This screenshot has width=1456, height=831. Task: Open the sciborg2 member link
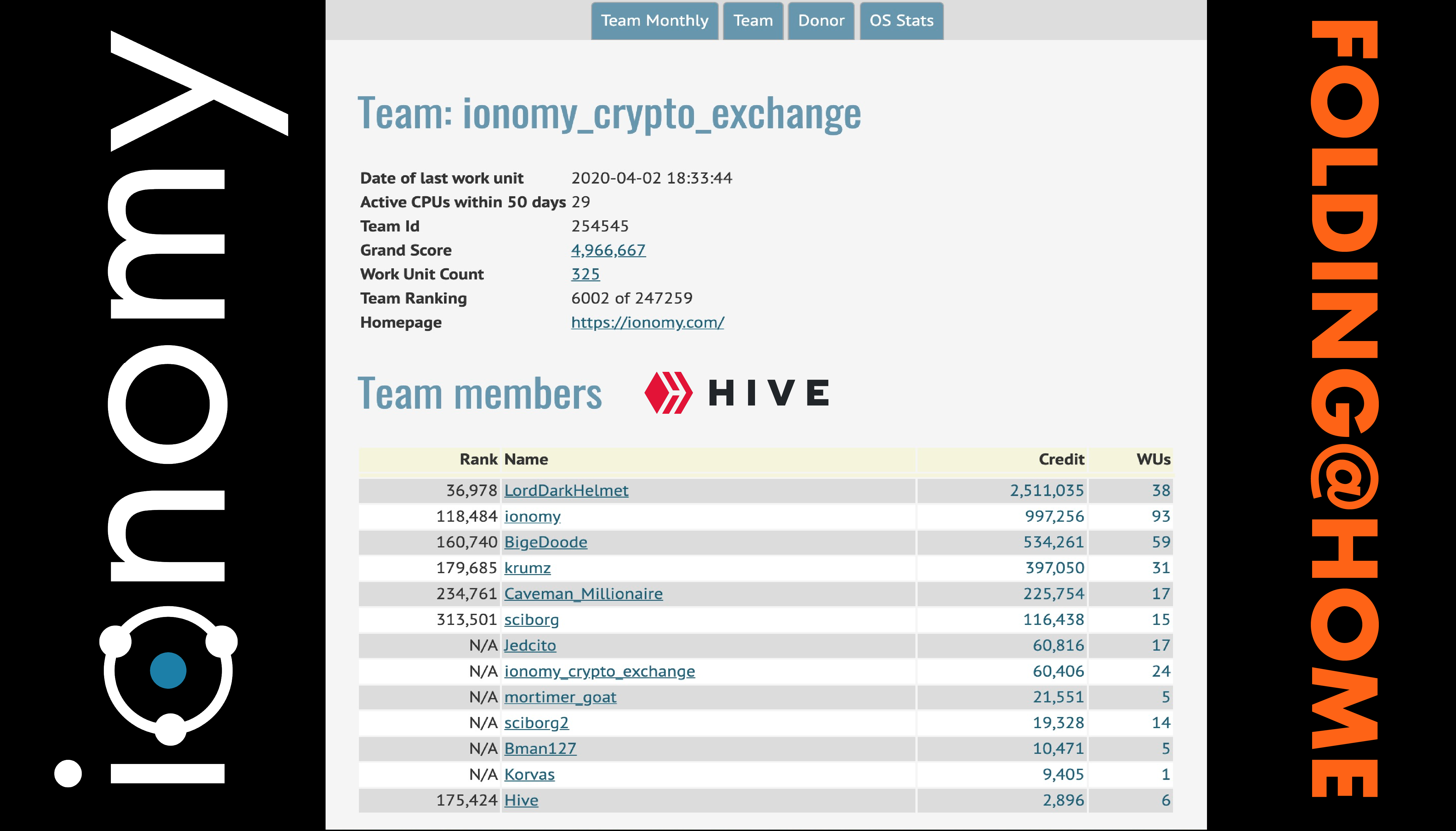click(x=536, y=722)
